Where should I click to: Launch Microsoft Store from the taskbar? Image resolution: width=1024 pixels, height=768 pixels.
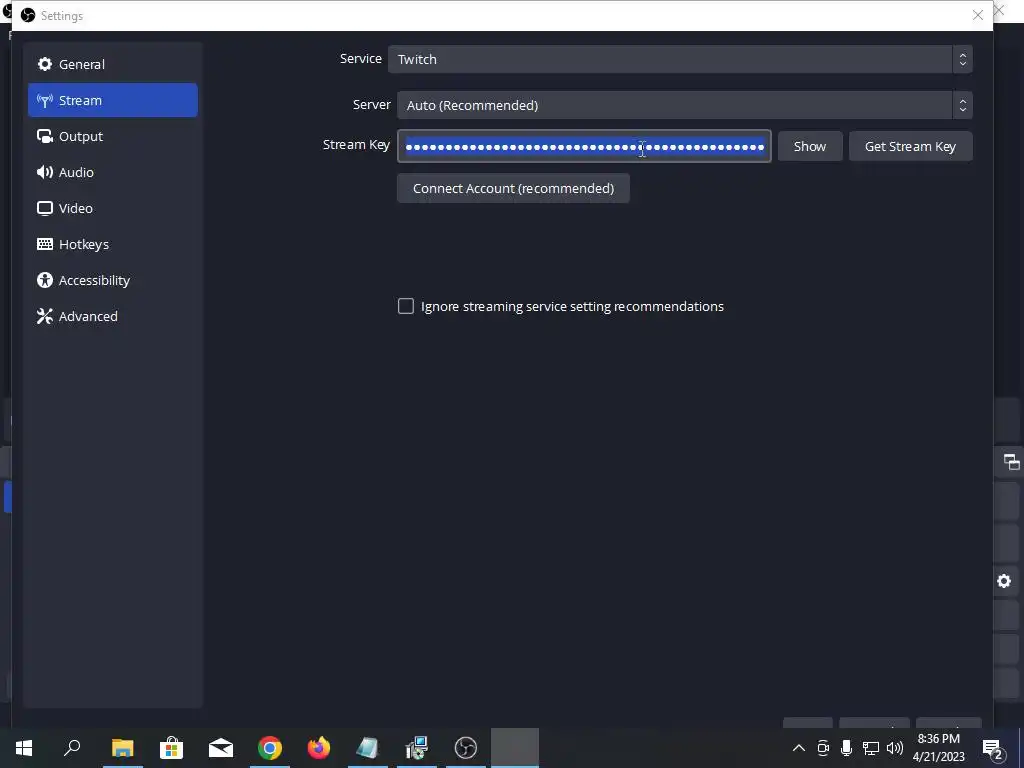pos(171,748)
